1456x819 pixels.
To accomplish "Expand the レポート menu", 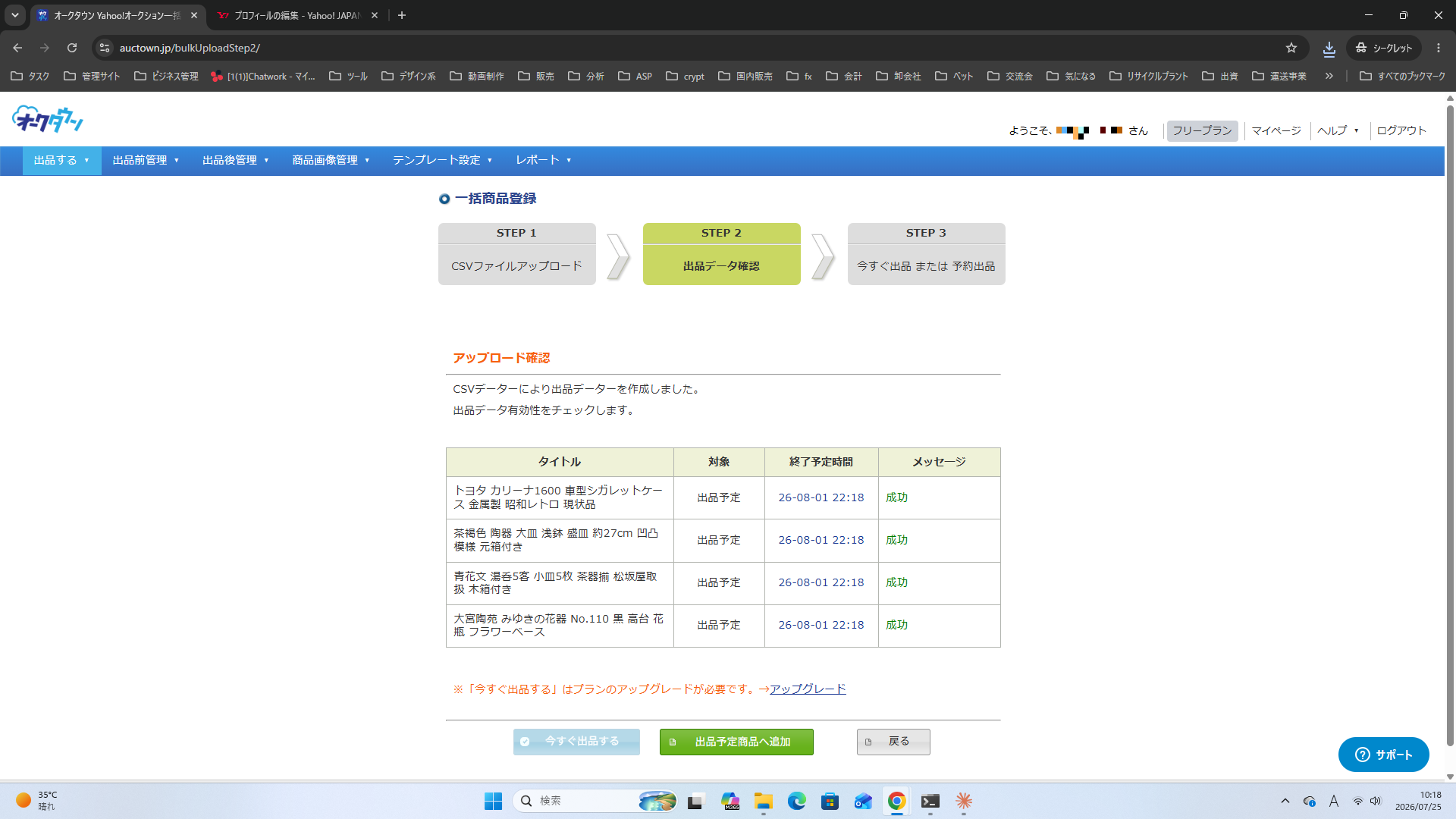I will pyautogui.click(x=543, y=160).
